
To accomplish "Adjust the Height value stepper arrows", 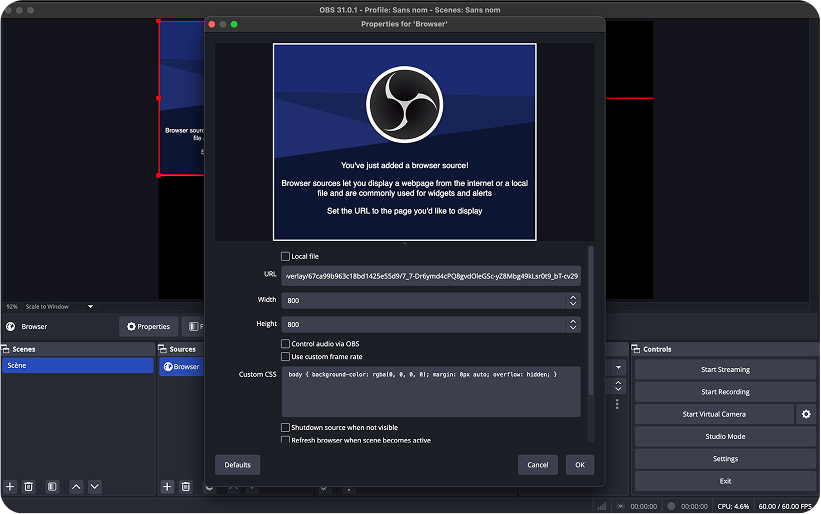I will pyautogui.click(x=573, y=324).
